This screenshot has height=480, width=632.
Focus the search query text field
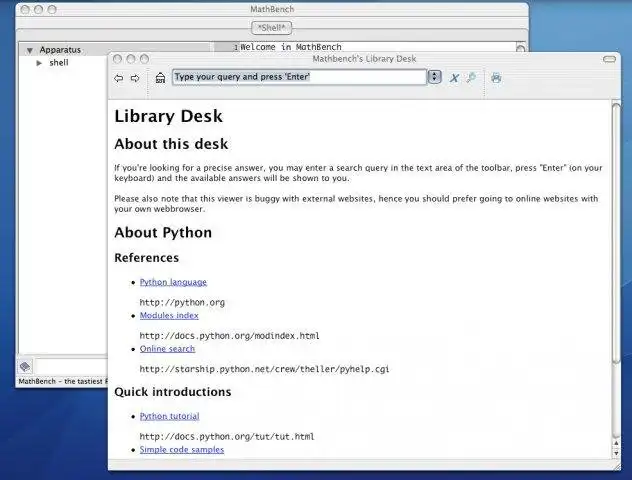[299, 77]
